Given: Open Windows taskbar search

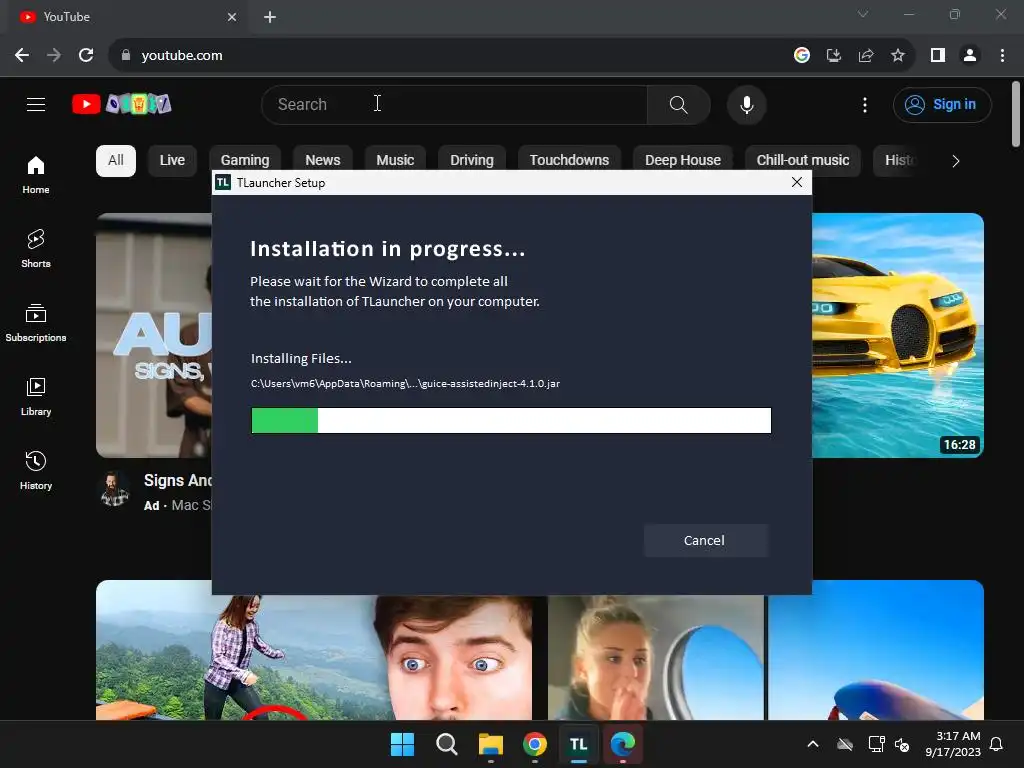Looking at the screenshot, I should [447, 744].
